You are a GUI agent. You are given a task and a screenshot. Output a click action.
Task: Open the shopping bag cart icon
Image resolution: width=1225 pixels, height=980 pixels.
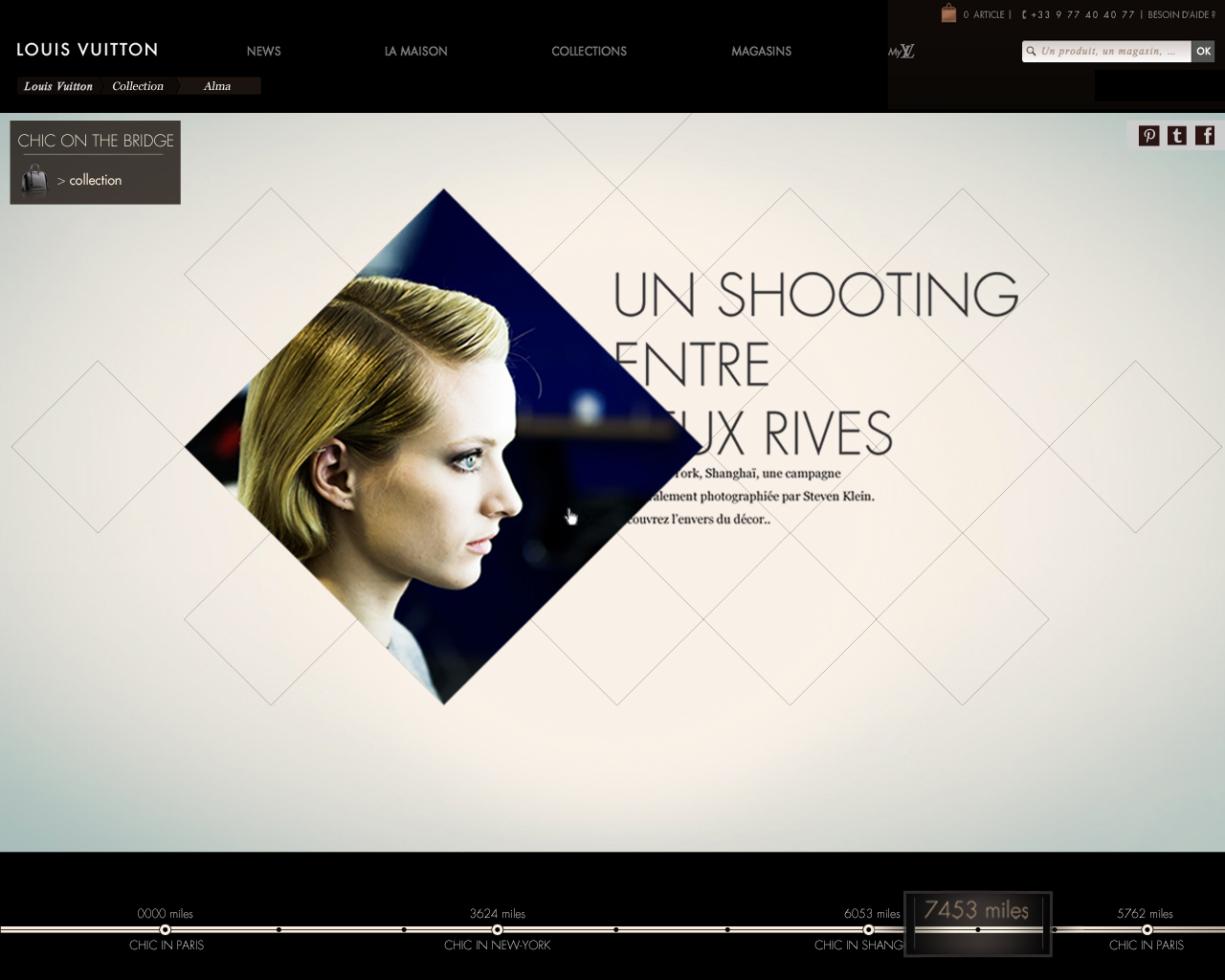coord(948,13)
